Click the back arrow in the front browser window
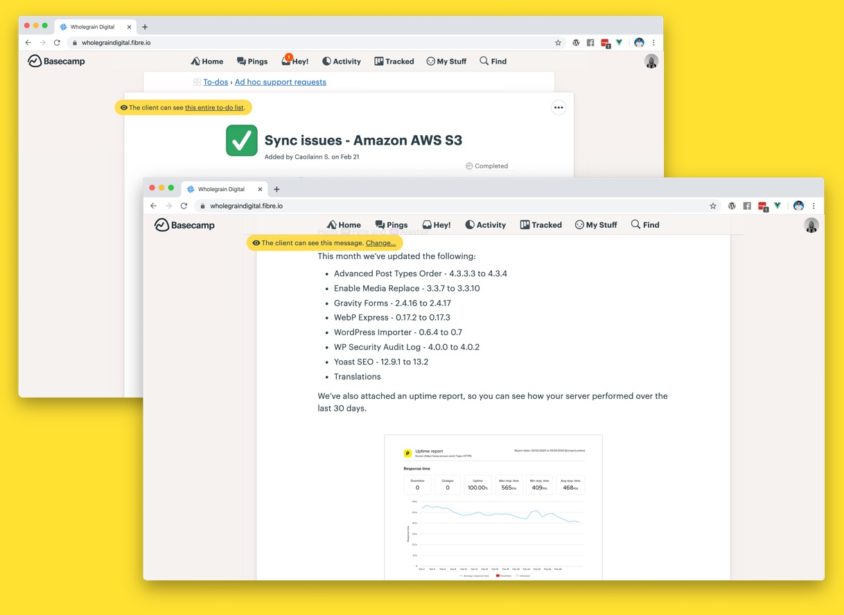The width and height of the screenshot is (844, 615). (153, 206)
